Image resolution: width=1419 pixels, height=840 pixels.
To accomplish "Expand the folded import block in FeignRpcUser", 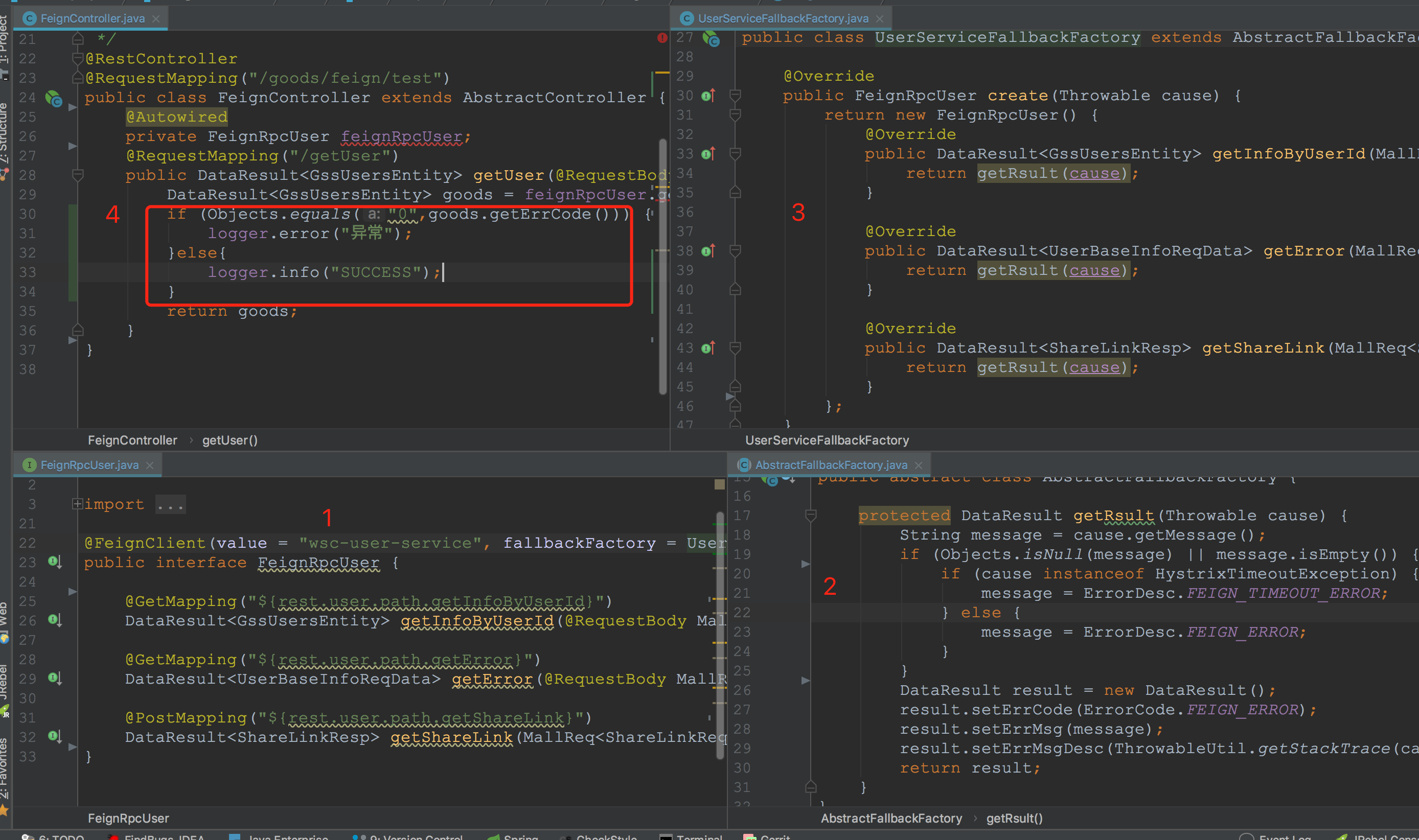I will tap(78, 504).
